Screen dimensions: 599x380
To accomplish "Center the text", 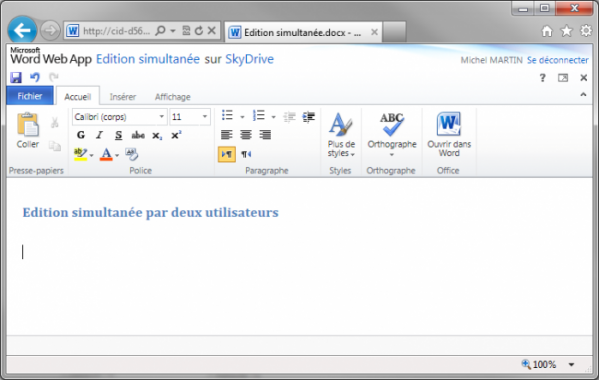I will 246,134.
